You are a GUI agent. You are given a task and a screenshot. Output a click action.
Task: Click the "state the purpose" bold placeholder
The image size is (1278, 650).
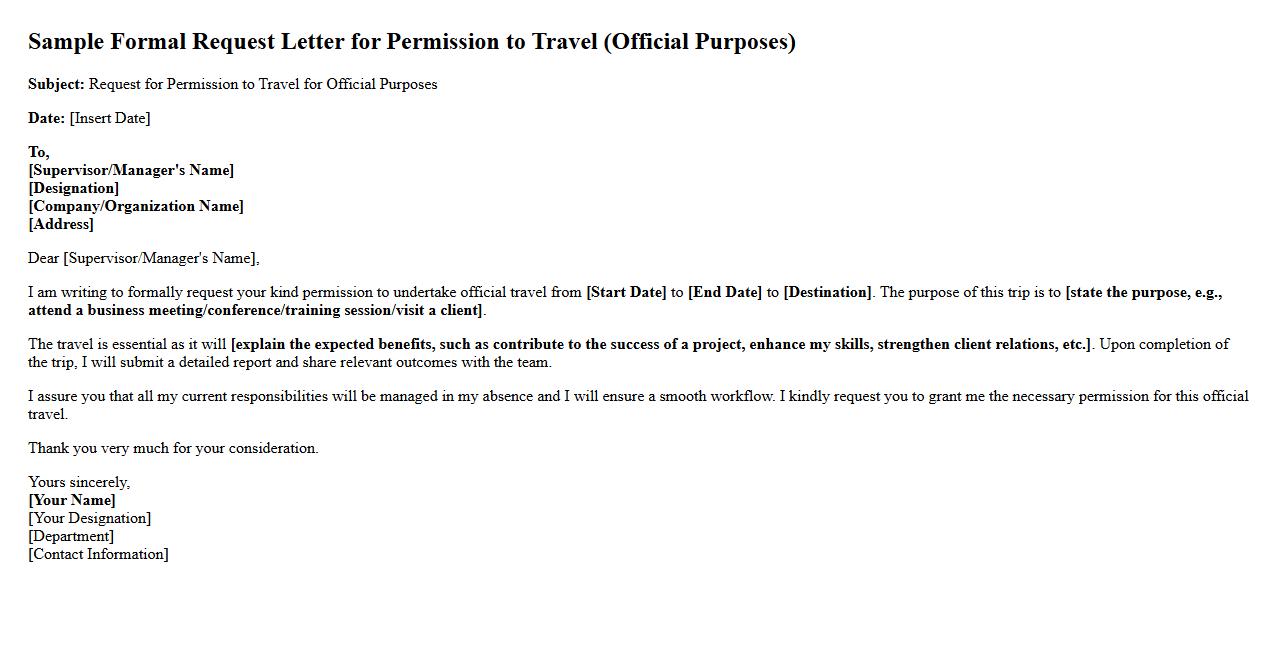1143,292
